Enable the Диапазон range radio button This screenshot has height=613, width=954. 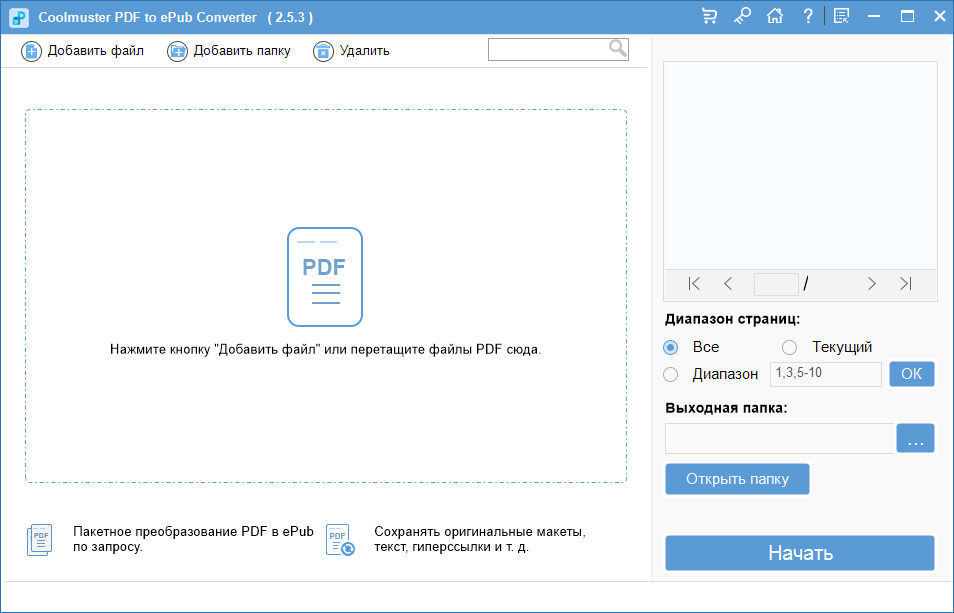coord(671,374)
